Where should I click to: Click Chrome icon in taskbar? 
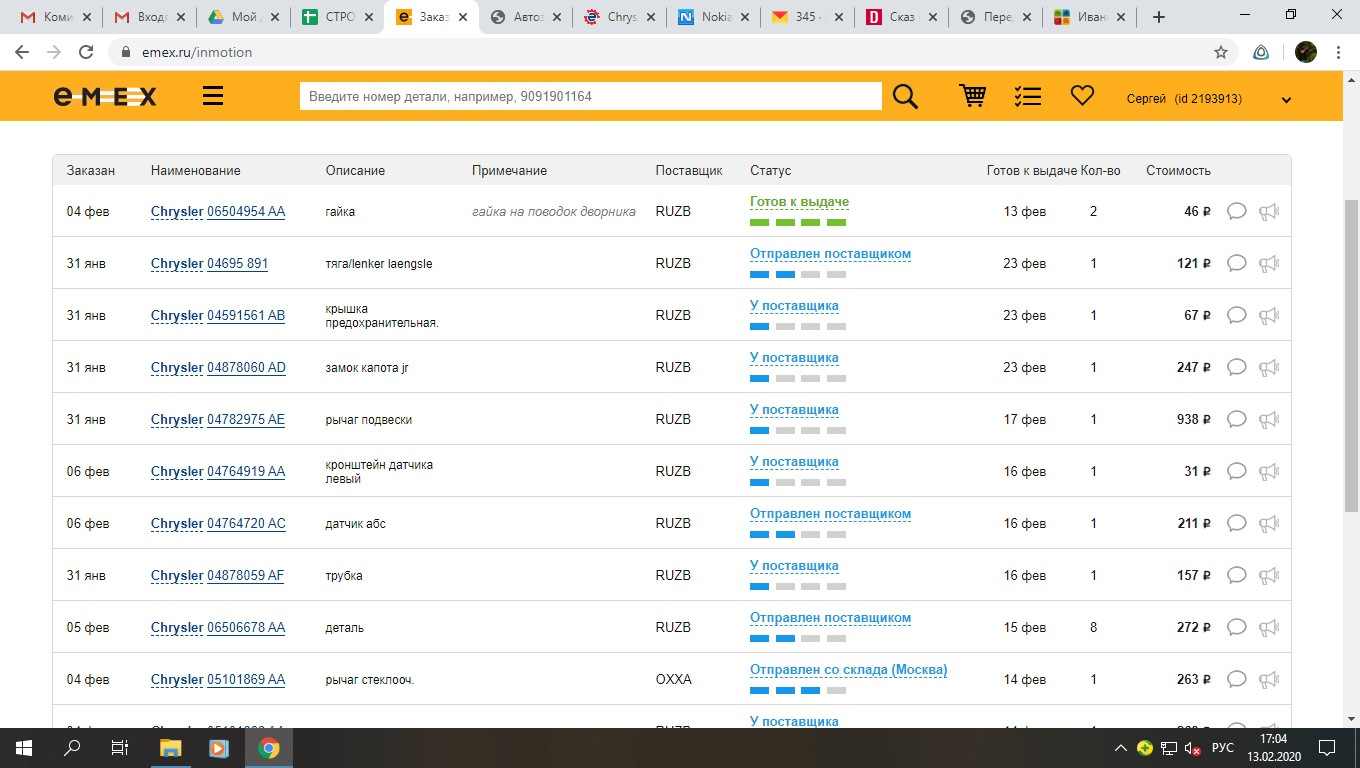point(268,747)
